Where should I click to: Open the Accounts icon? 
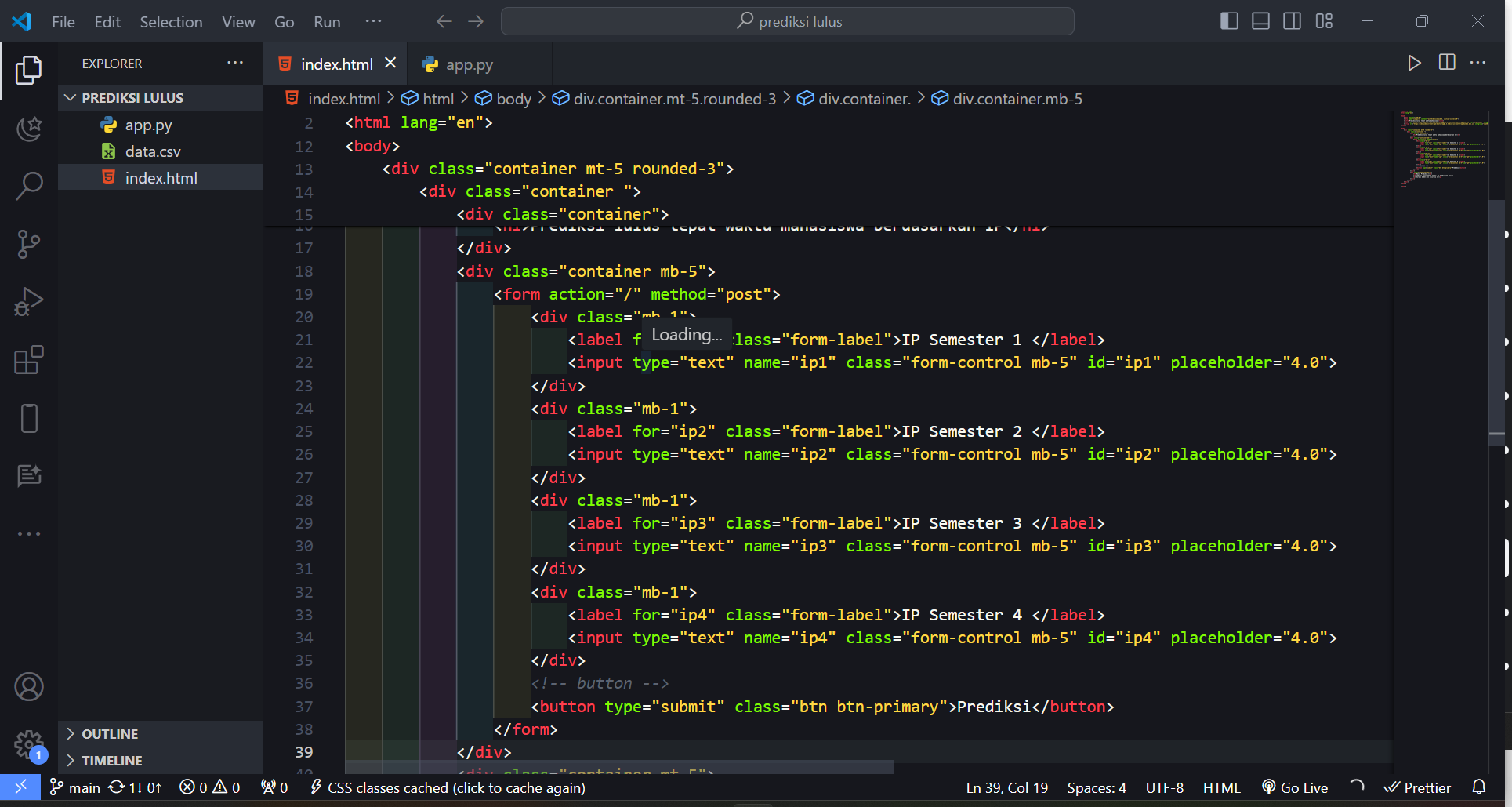pos(29,687)
